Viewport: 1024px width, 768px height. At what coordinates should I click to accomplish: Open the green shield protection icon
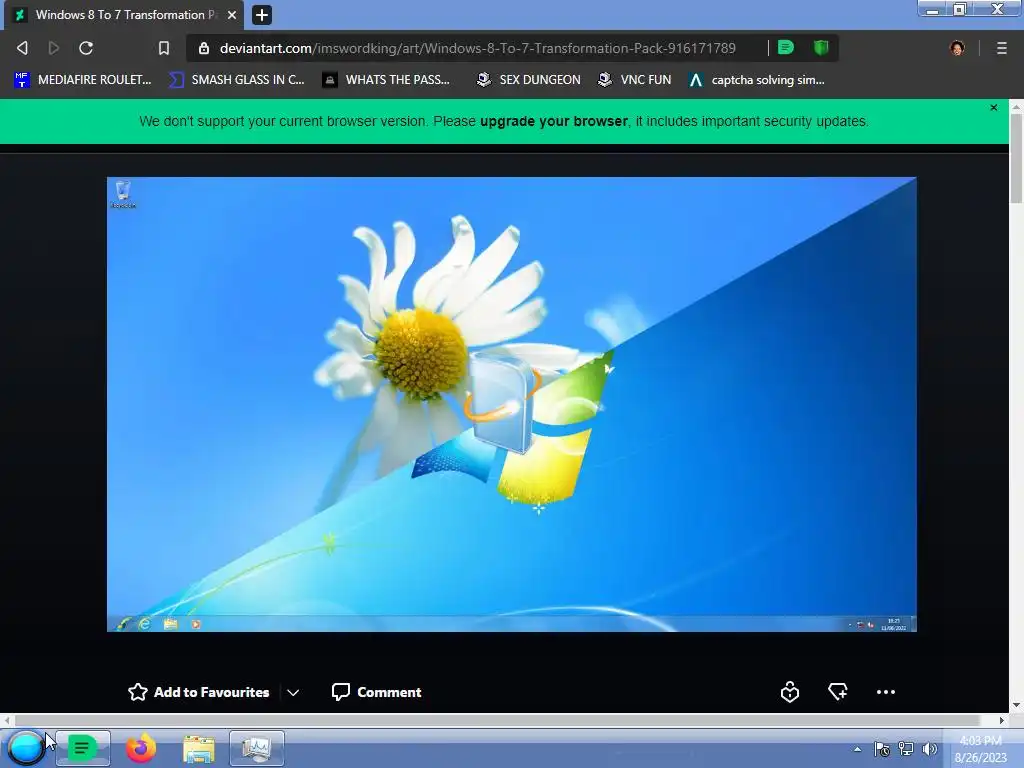tap(821, 47)
